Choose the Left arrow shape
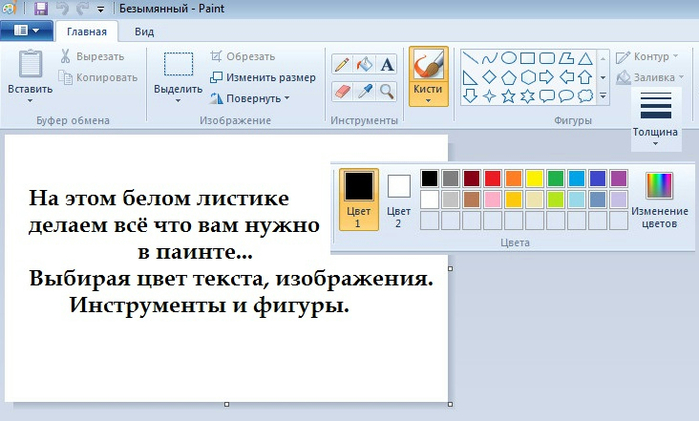 (x=566, y=77)
